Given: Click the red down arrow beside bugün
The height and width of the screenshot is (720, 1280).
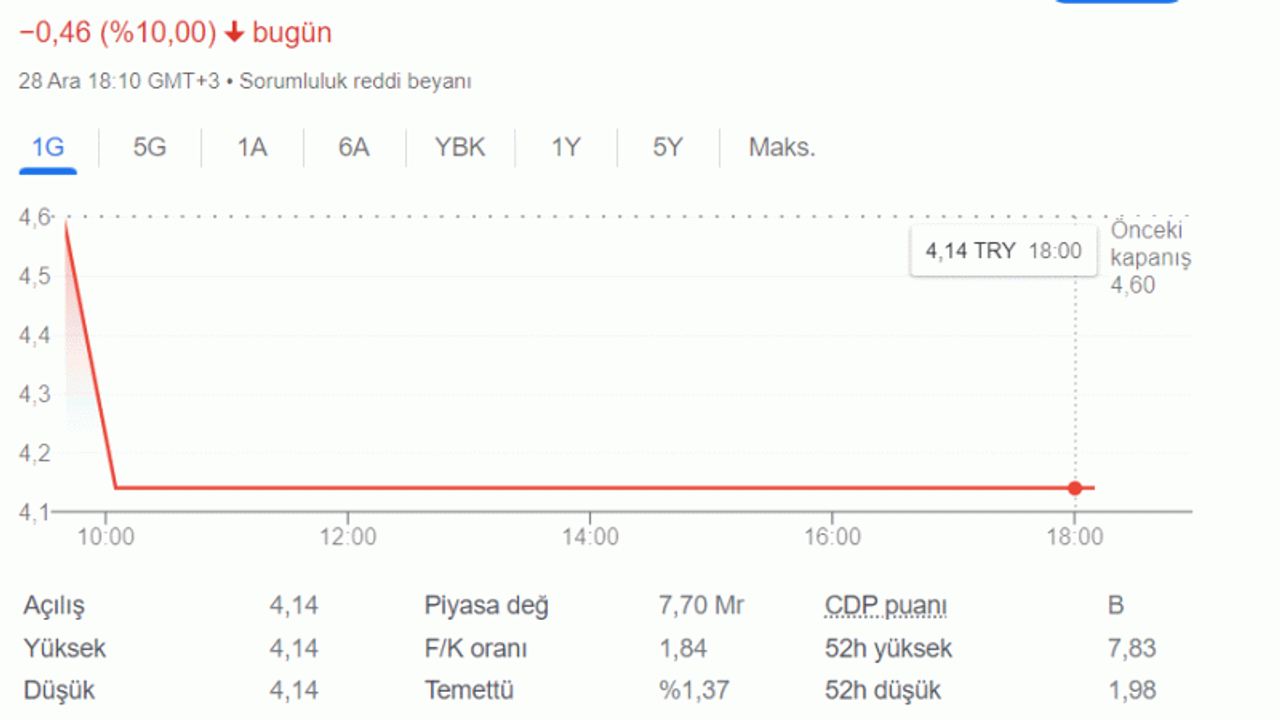Looking at the screenshot, I should tap(235, 33).
